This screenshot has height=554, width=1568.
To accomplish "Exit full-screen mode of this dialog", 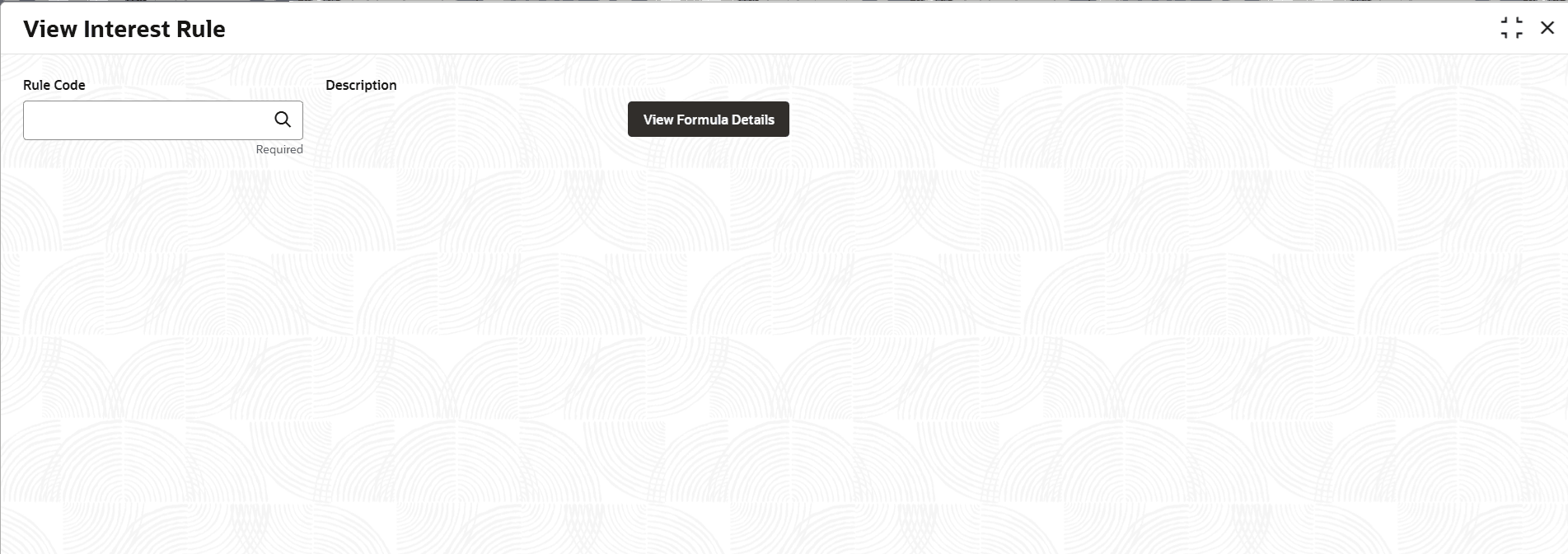I will 1511,28.
